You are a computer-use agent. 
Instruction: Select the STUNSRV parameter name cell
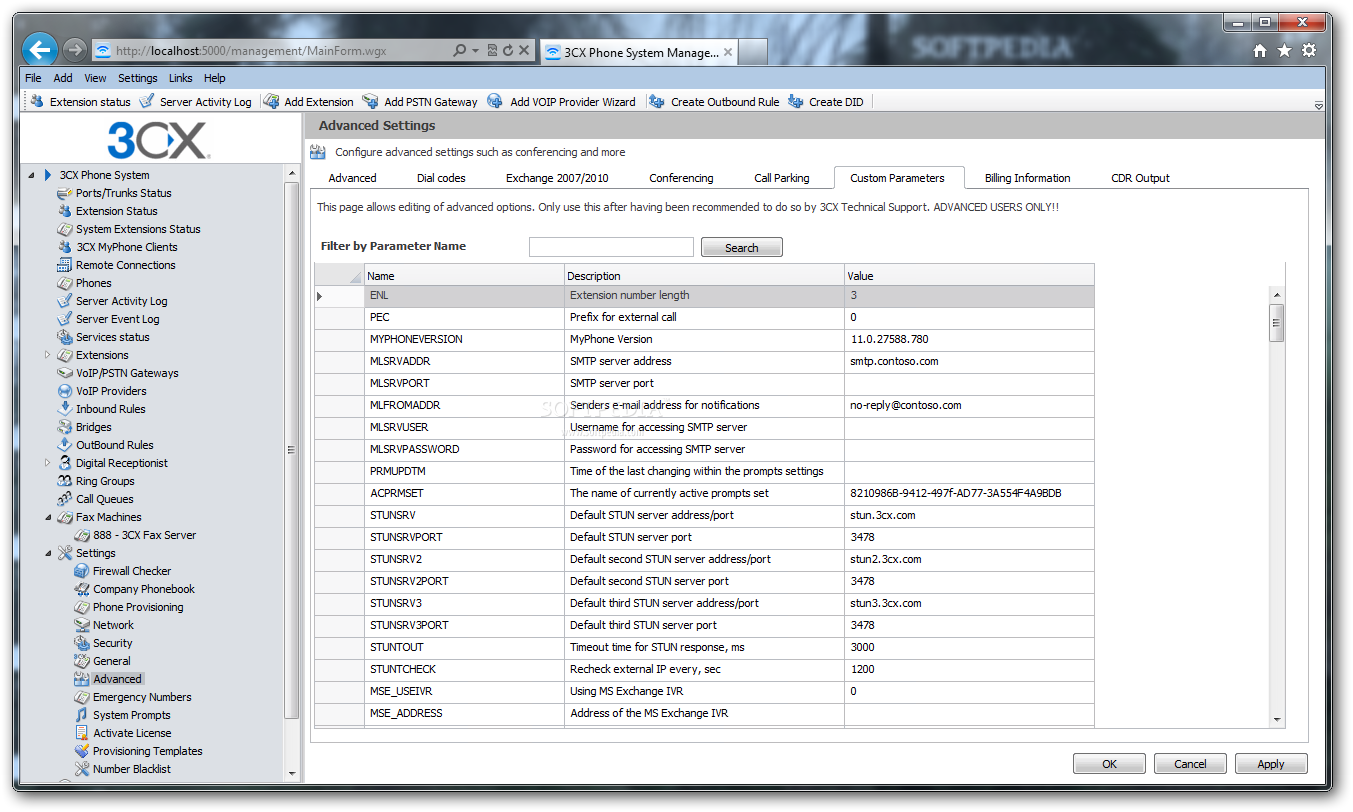(x=464, y=515)
